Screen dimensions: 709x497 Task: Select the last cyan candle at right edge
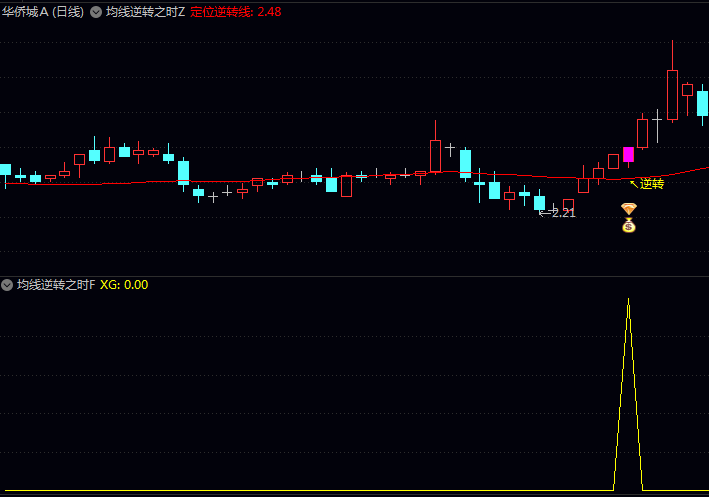702,103
